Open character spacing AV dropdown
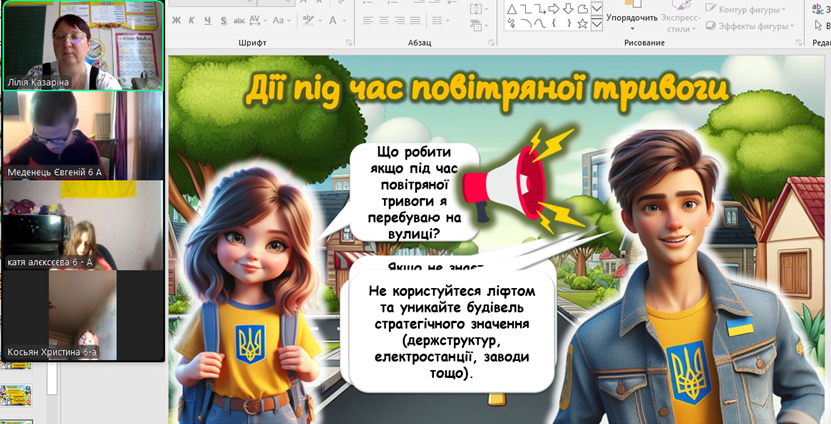This screenshot has height=424, width=831. tap(259, 20)
